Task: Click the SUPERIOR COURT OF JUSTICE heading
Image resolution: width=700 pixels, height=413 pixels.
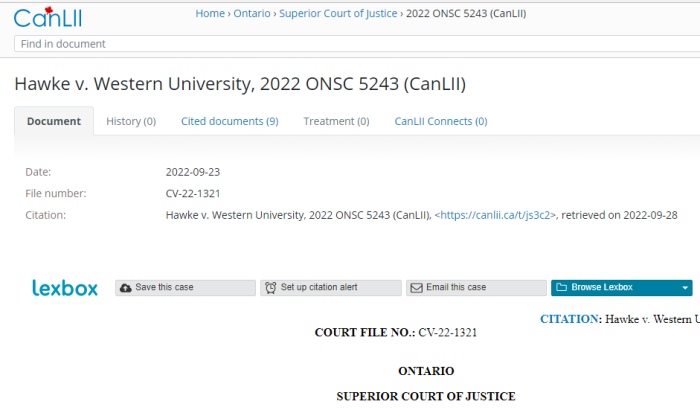Action: [x=426, y=396]
